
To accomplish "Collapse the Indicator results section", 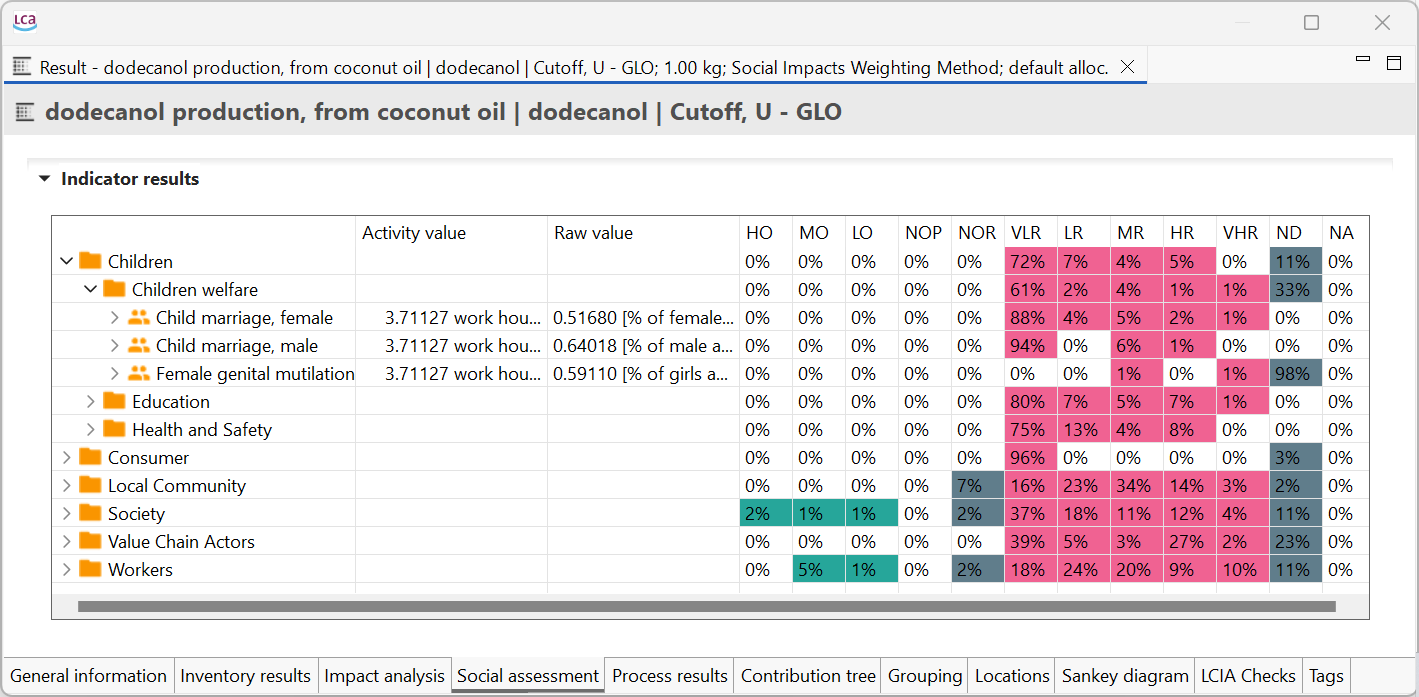I will pos(44,179).
